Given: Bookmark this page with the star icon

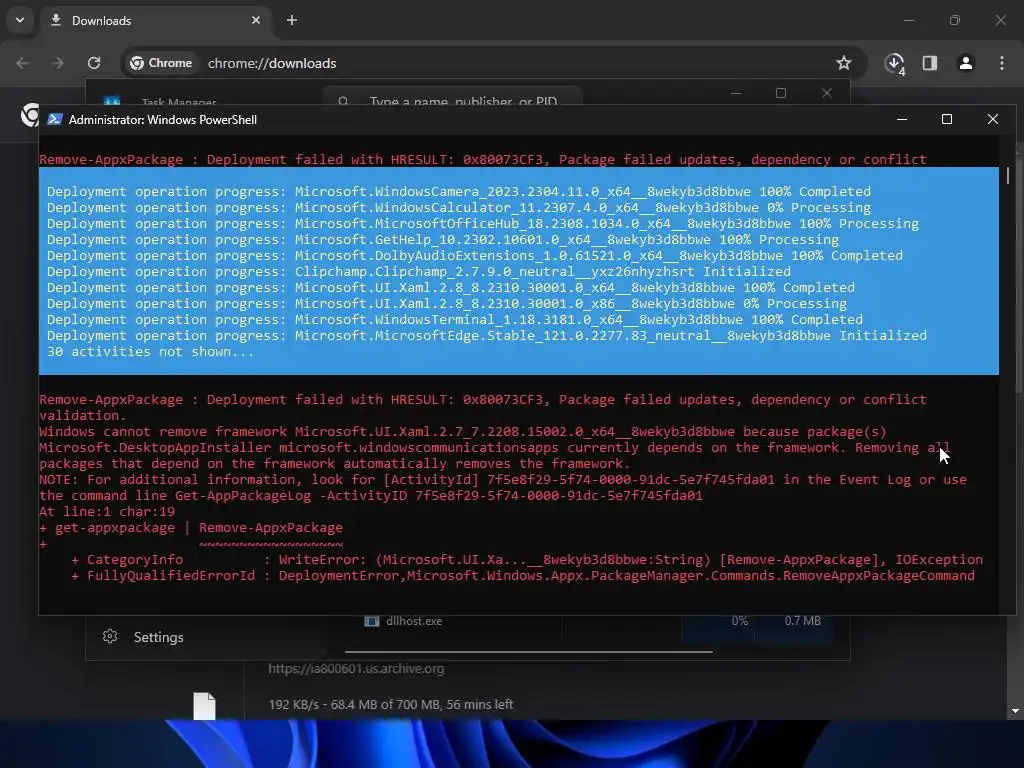Looking at the screenshot, I should 844,63.
